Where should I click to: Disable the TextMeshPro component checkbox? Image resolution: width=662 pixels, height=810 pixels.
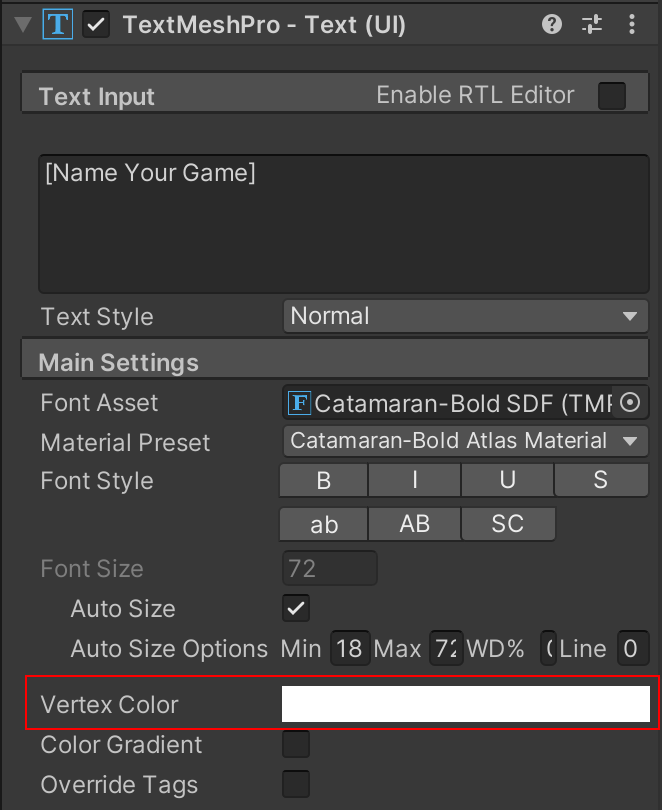pyautogui.click(x=97, y=25)
